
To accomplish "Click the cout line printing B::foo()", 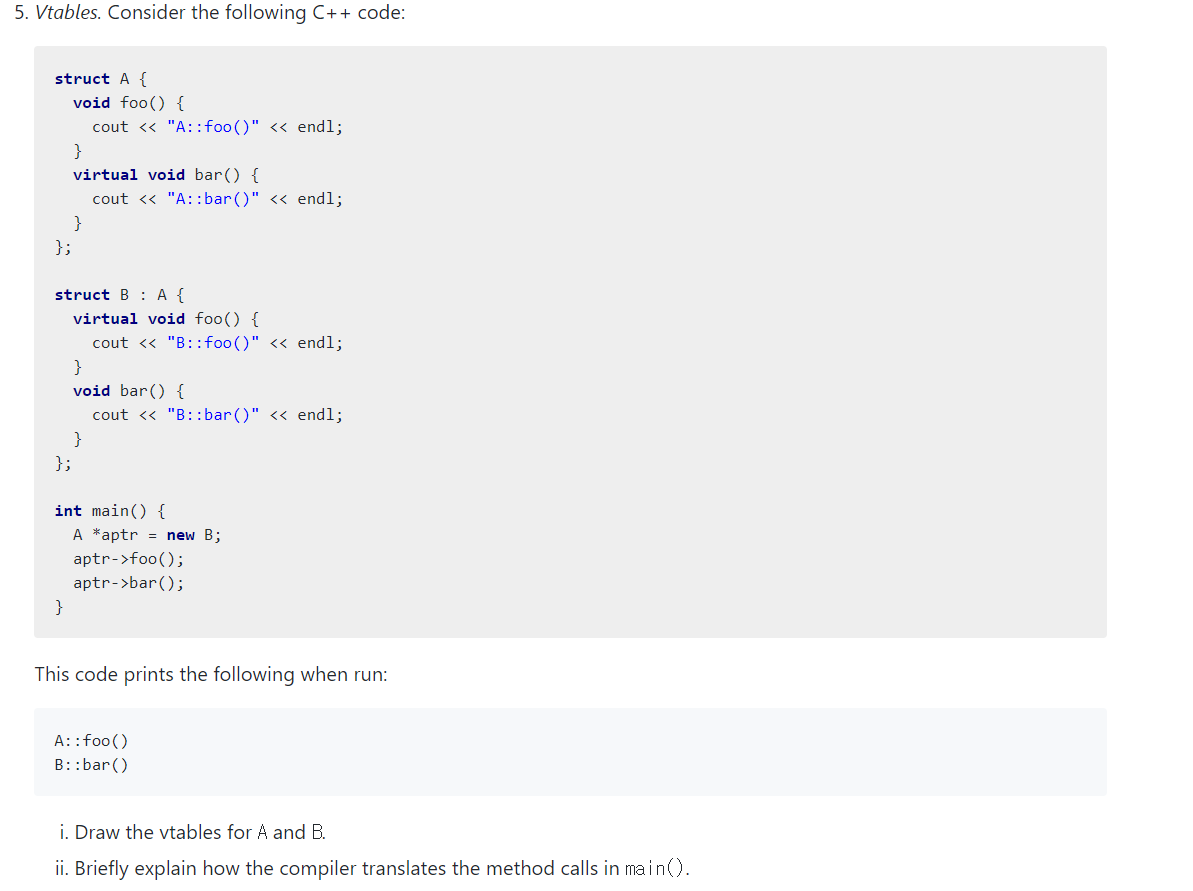I will 217,342.
